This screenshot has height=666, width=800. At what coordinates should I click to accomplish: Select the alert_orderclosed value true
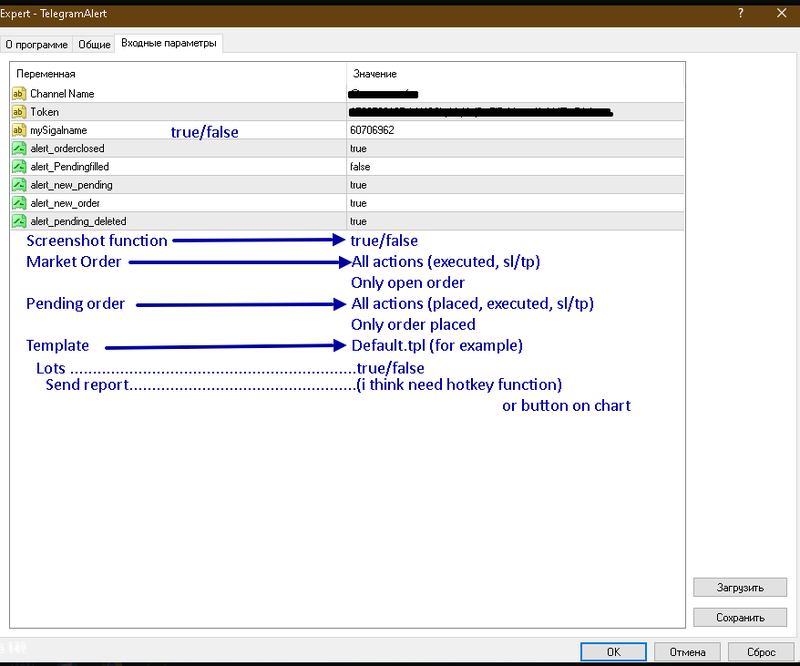tap(515, 149)
